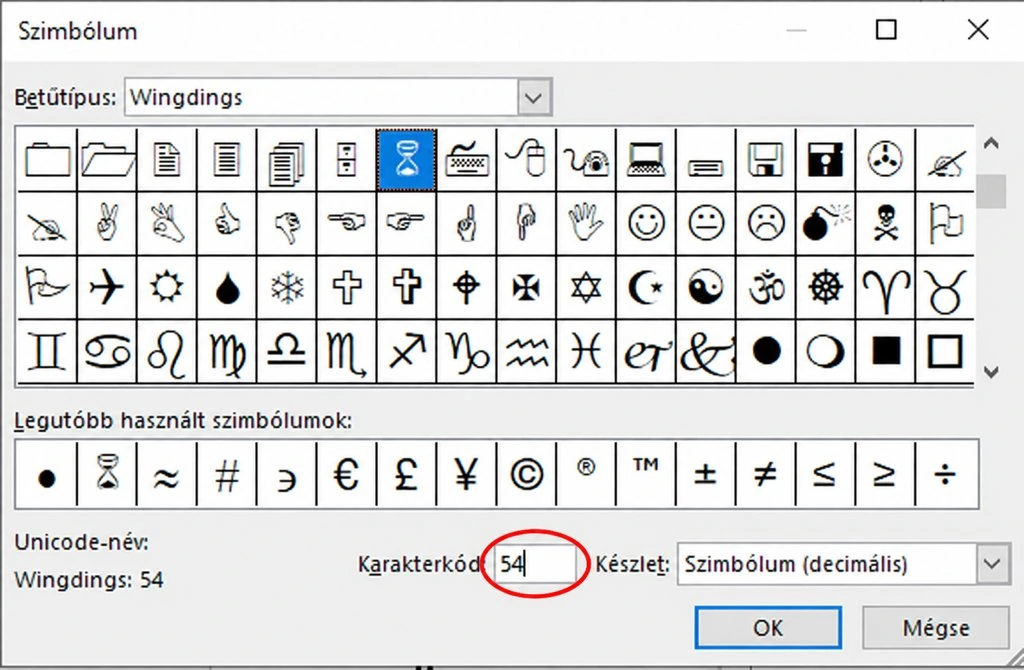This screenshot has height=670, width=1024.
Task: Select the black filled square symbol
Action: [886, 351]
